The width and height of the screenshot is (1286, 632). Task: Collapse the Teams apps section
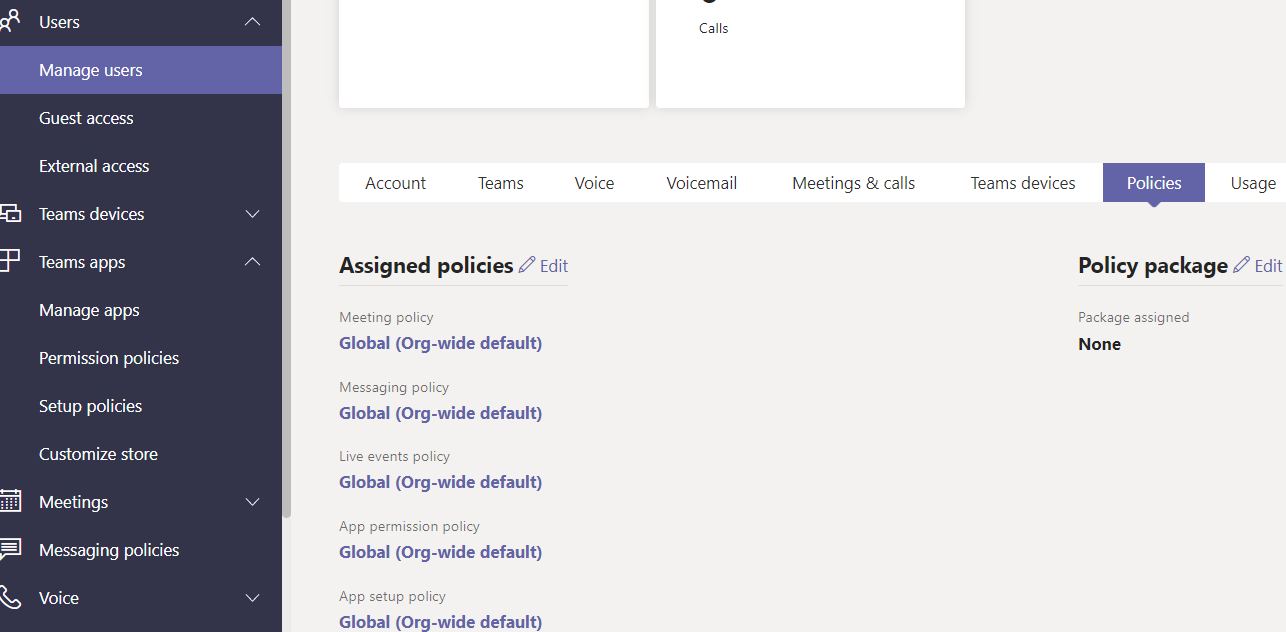tap(252, 262)
